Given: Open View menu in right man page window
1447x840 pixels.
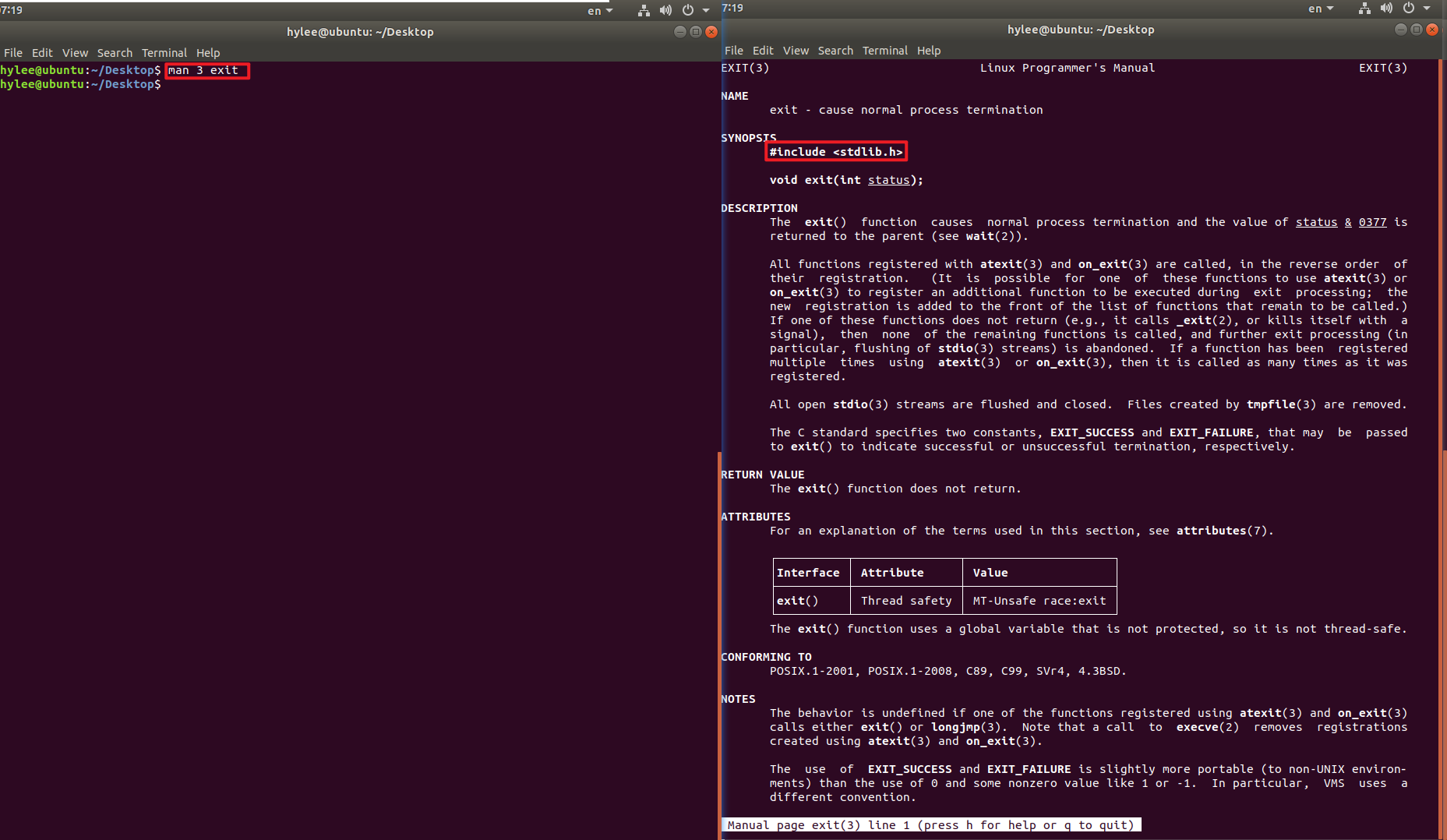Looking at the screenshot, I should pos(796,51).
